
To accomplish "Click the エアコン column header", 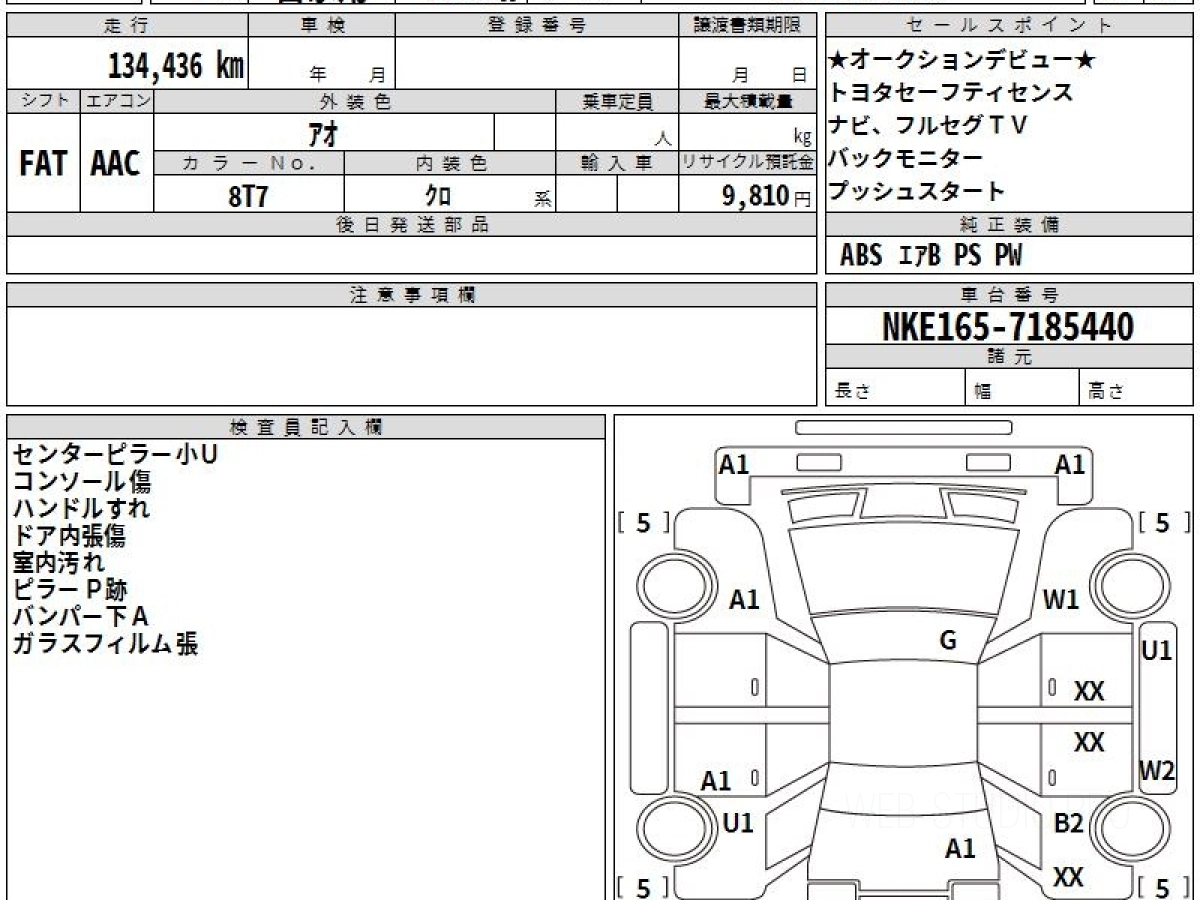I will (x=117, y=101).
